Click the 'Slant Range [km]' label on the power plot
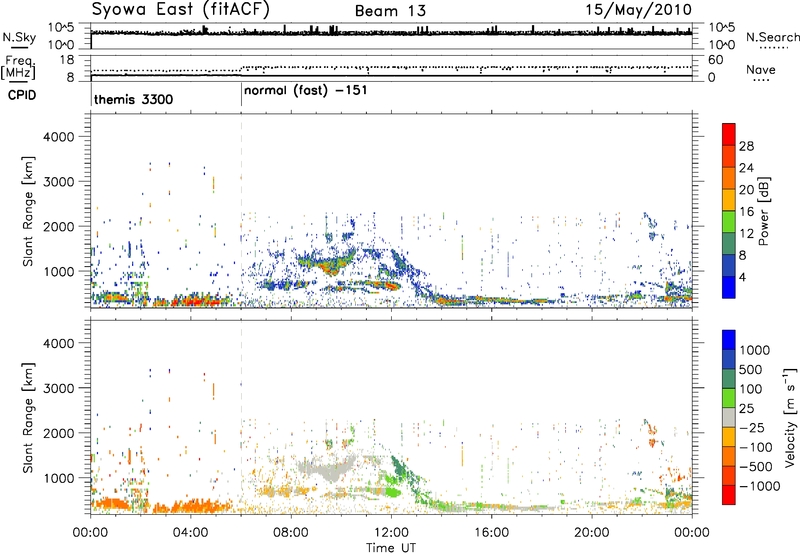800x554 pixels. (28, 212)
